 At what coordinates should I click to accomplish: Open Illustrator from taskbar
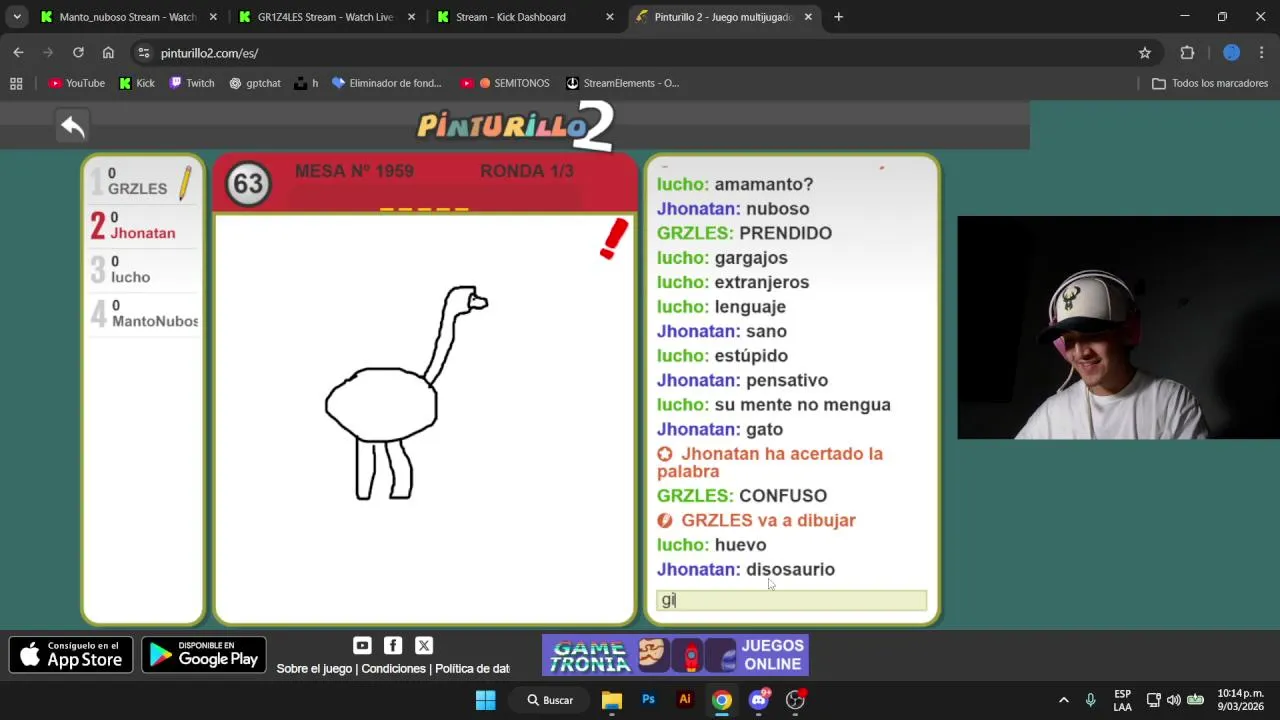coord(685,700)
